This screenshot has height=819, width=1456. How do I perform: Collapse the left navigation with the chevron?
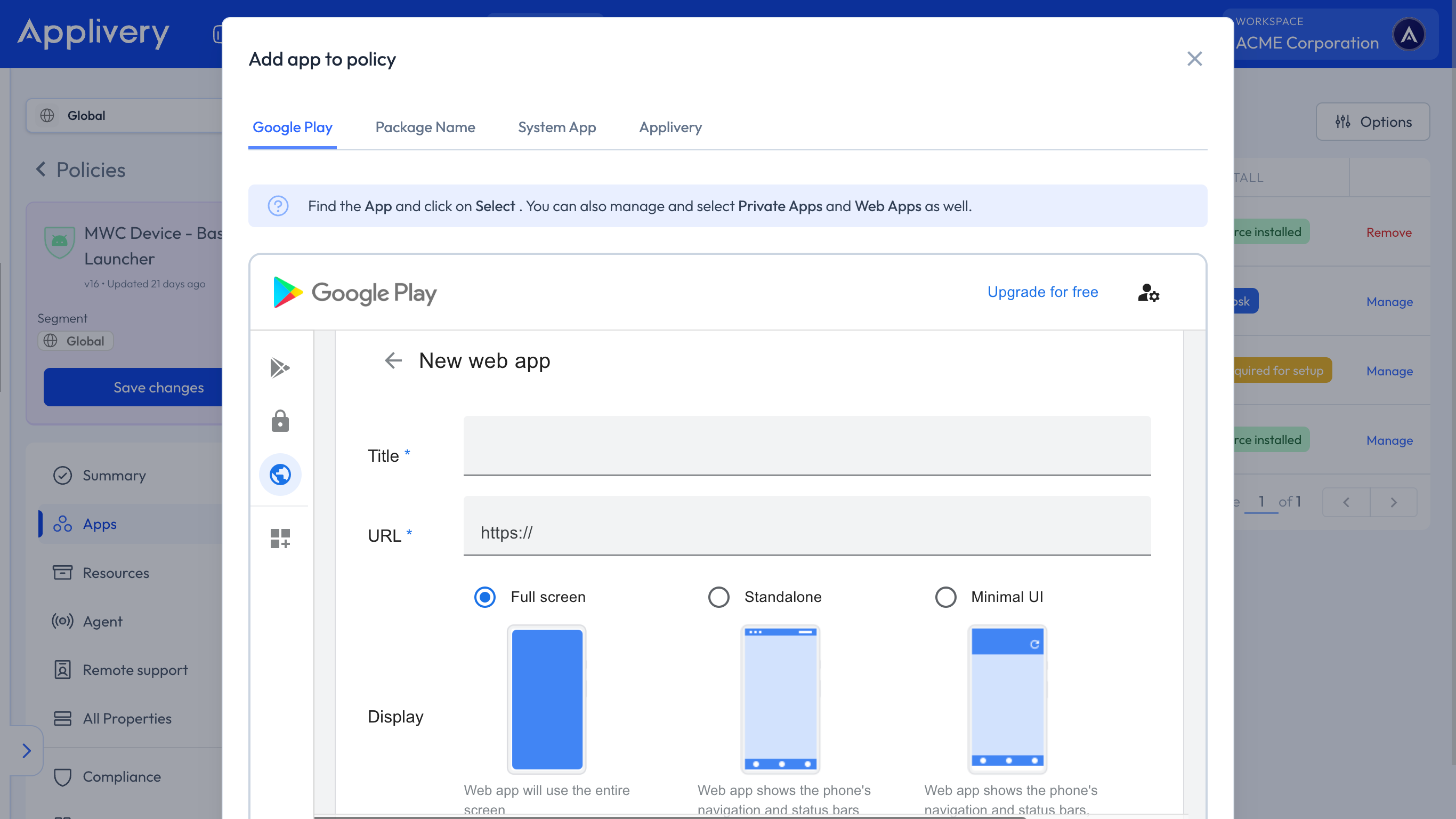click(27, 751)
